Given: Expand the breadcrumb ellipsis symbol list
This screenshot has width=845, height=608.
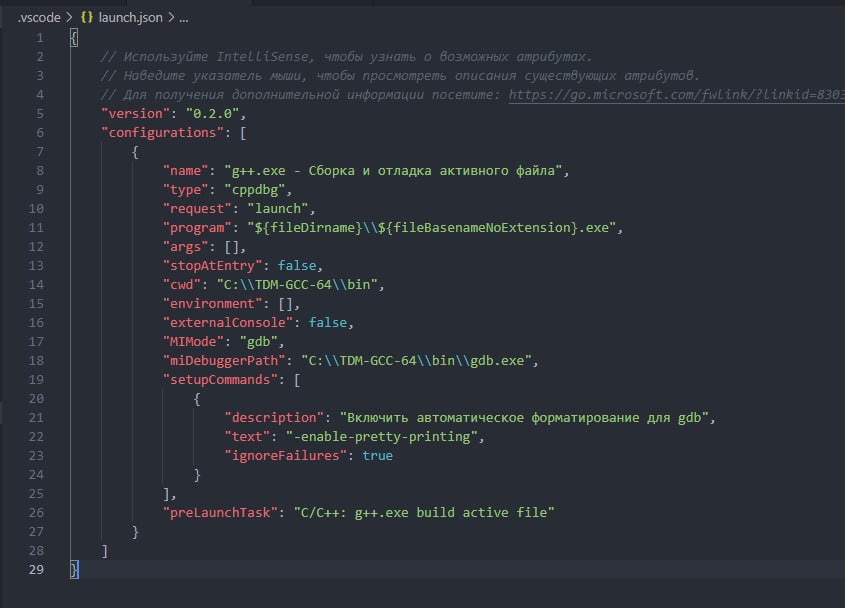Looking at the screenshot, I should [184, 18].
